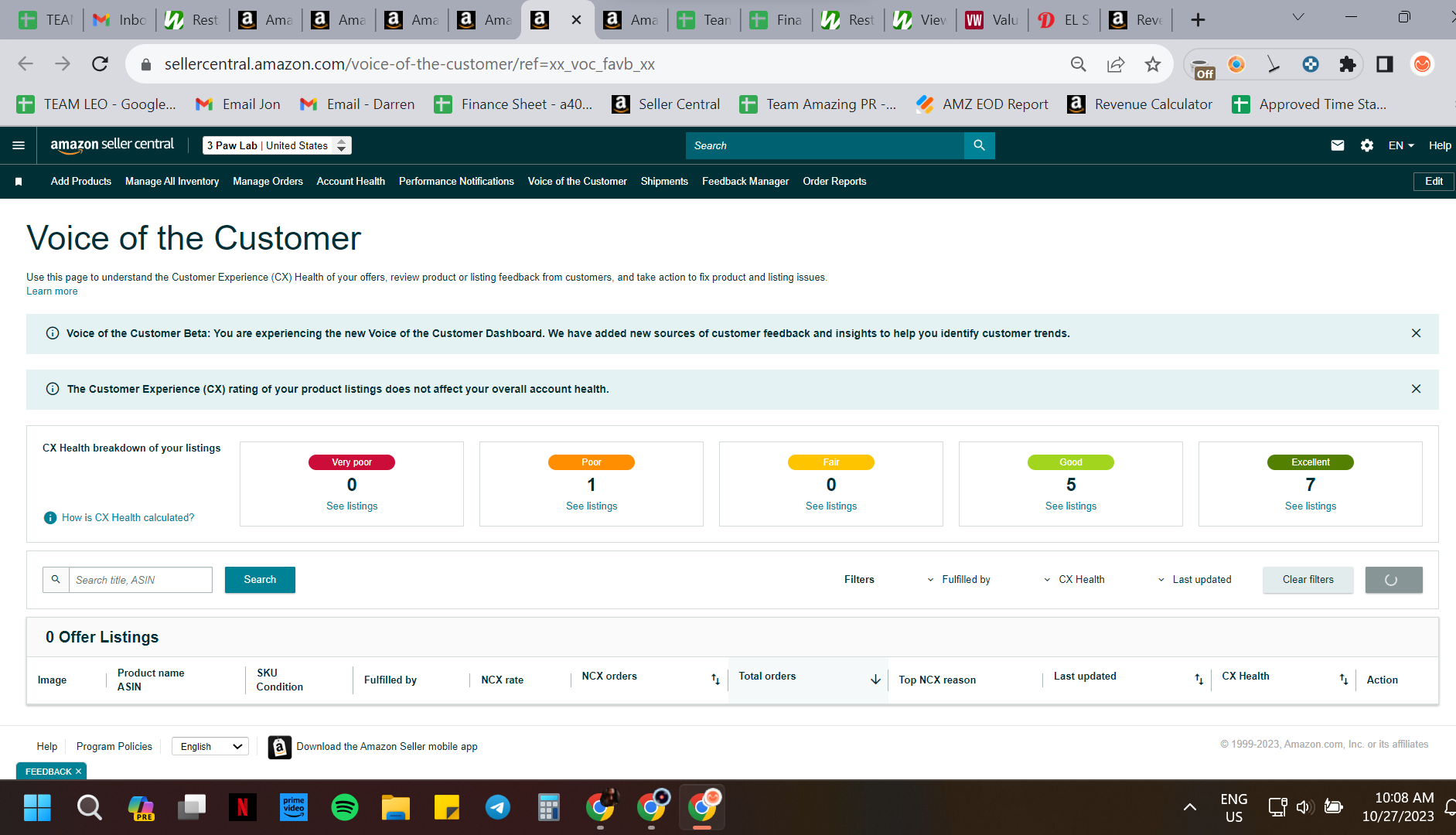Open Add Products menu item
Screen dimensions: 1456x835
[81, 182]
